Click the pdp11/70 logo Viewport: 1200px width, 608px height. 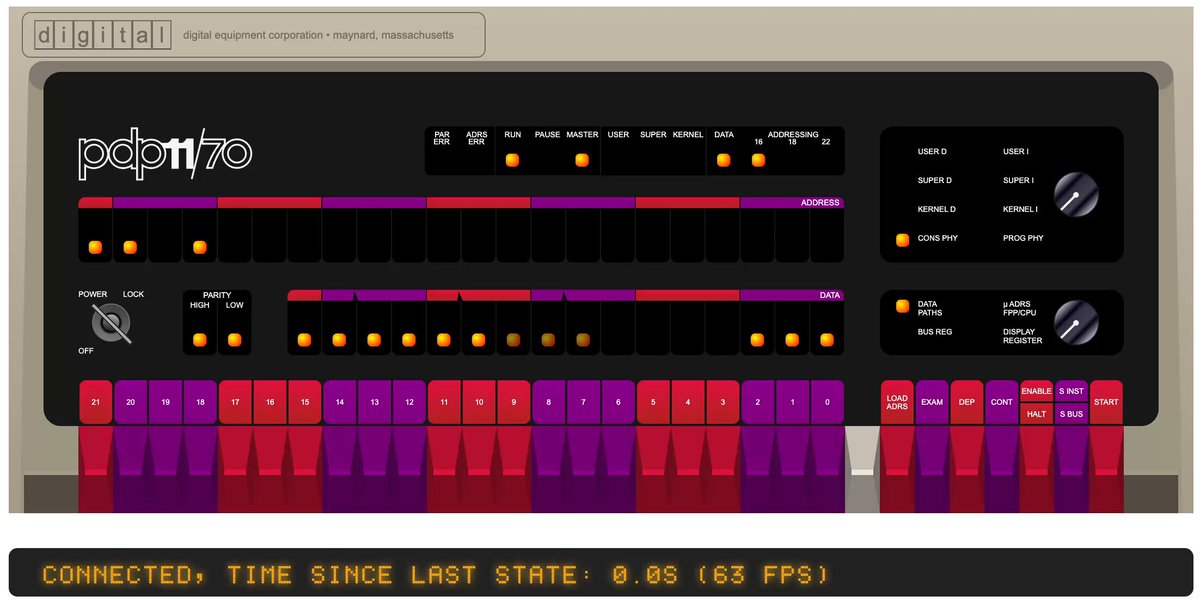point(165,153)
